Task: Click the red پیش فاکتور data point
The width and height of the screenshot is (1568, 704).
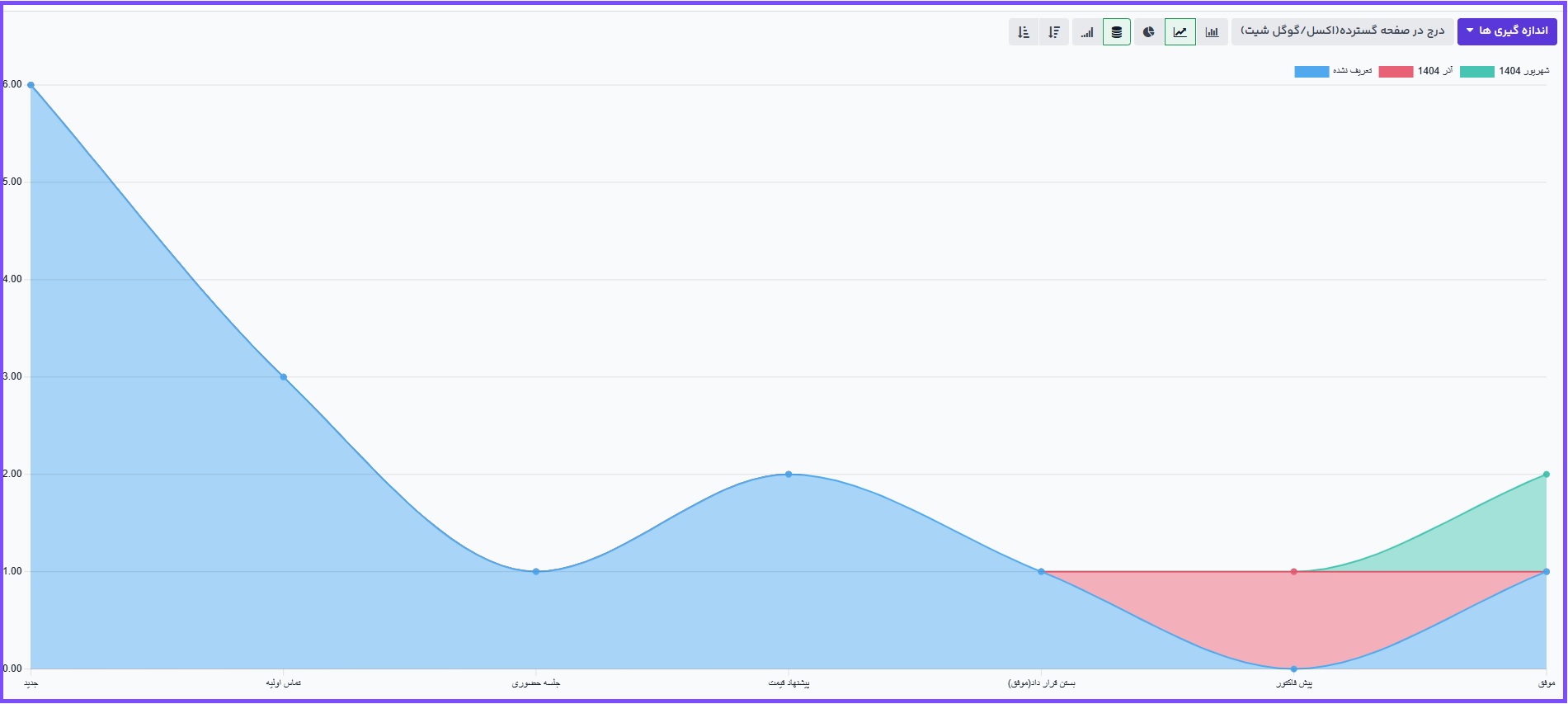Action: (1293, 571)
